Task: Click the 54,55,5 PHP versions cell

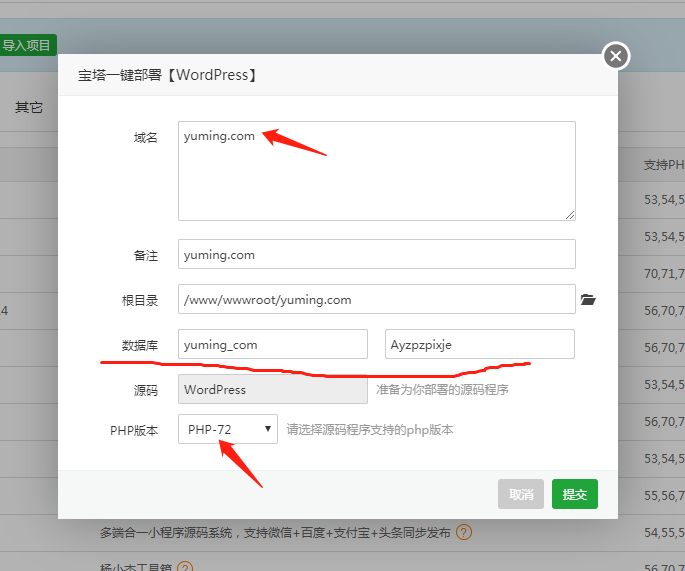Action: click(664, 533)
